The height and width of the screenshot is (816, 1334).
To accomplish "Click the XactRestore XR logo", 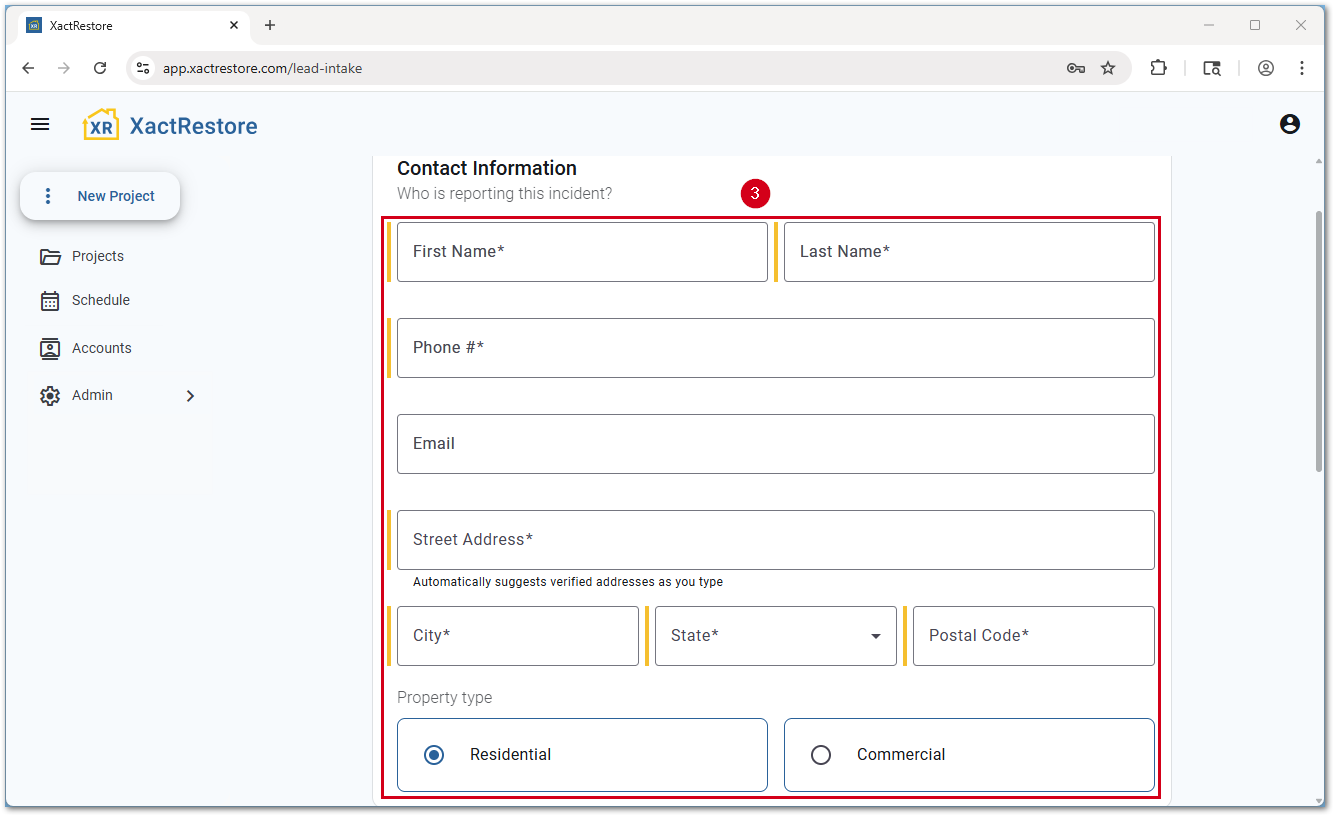I will click(100, 123).
